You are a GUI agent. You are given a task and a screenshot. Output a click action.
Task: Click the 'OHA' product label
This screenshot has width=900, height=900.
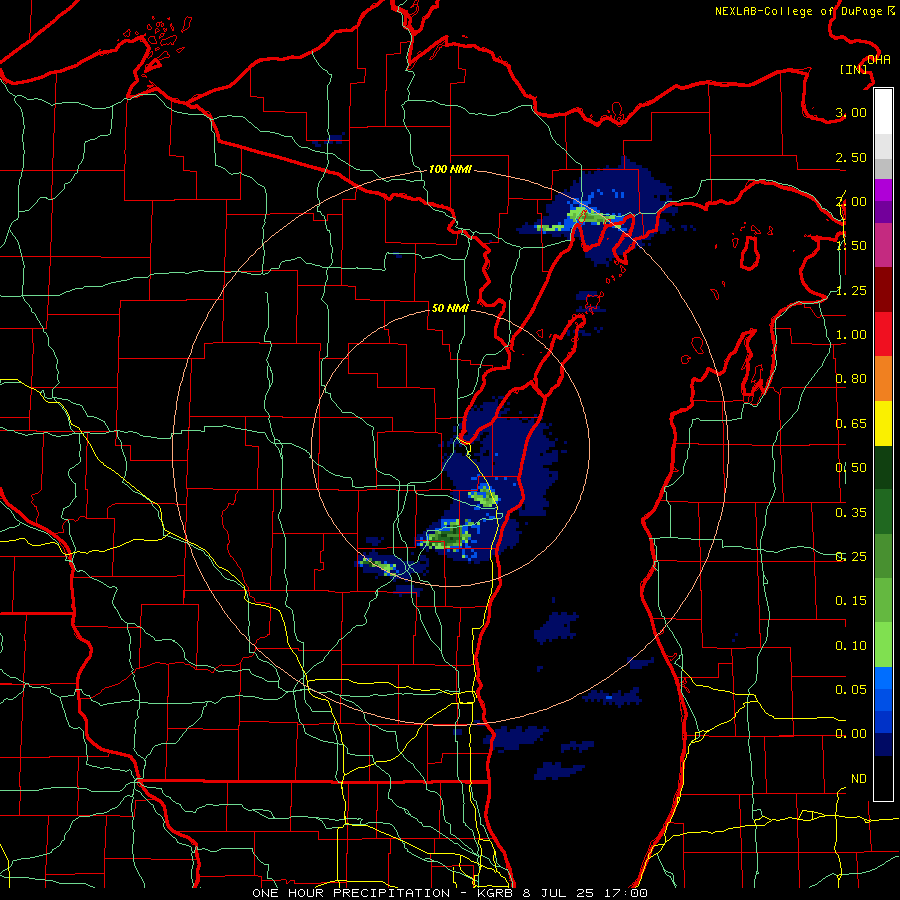(879, 60)
